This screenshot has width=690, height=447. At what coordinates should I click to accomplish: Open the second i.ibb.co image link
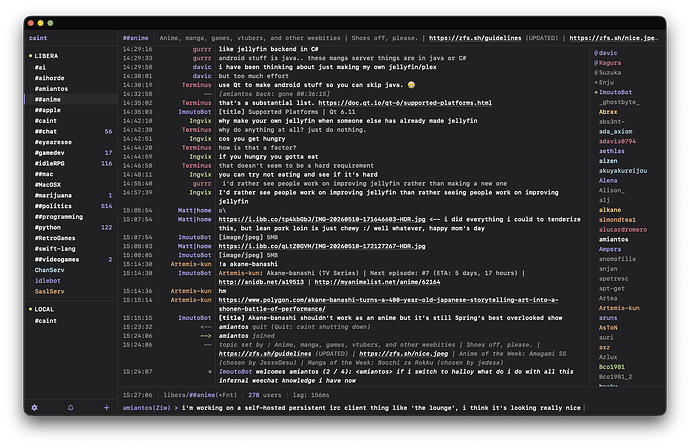pyautogui.click(x=322, y=246)
